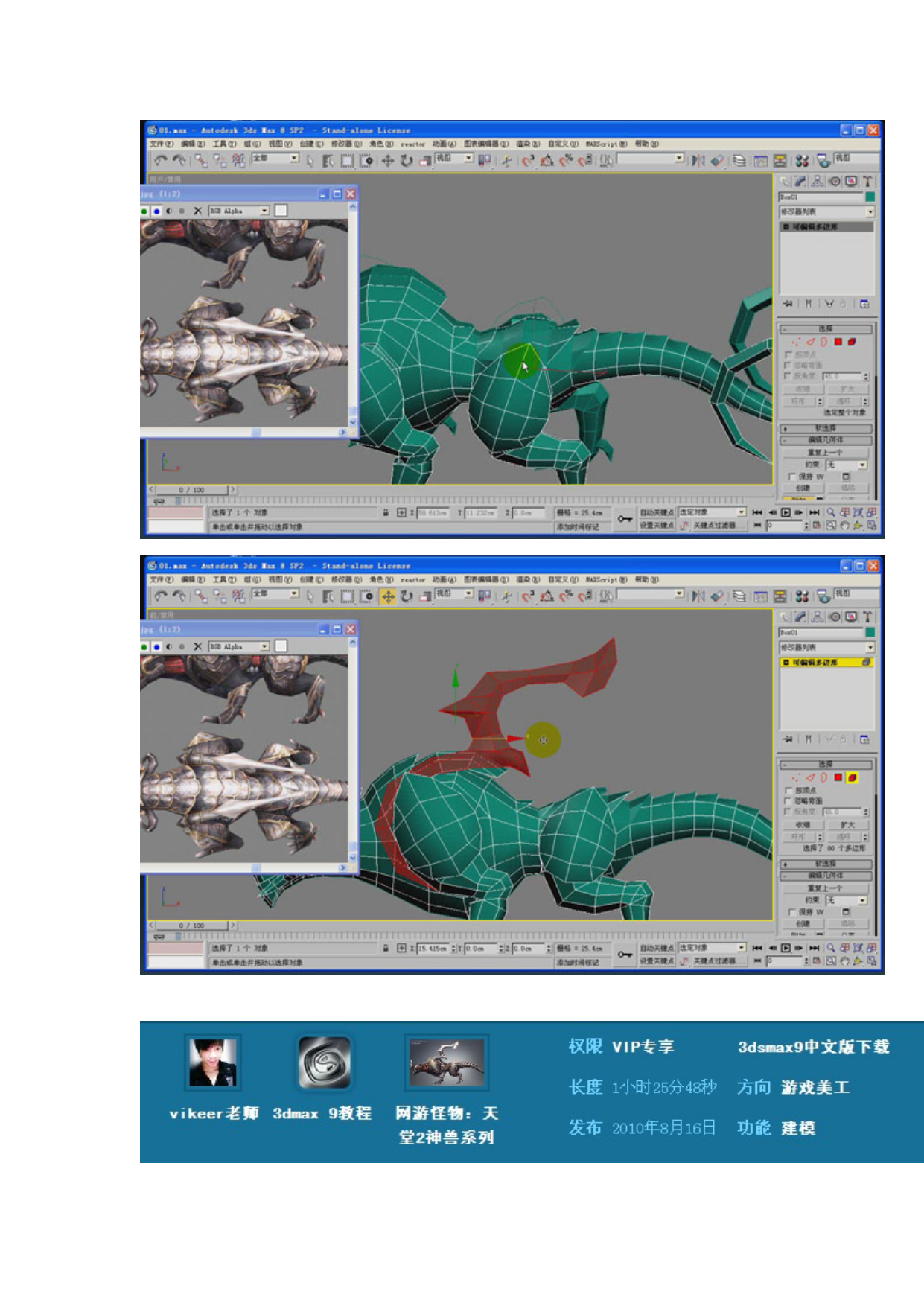Toggle 按顶点 checkbox in lower screenshot
The image size is (924, 1306).
[788, 790]
